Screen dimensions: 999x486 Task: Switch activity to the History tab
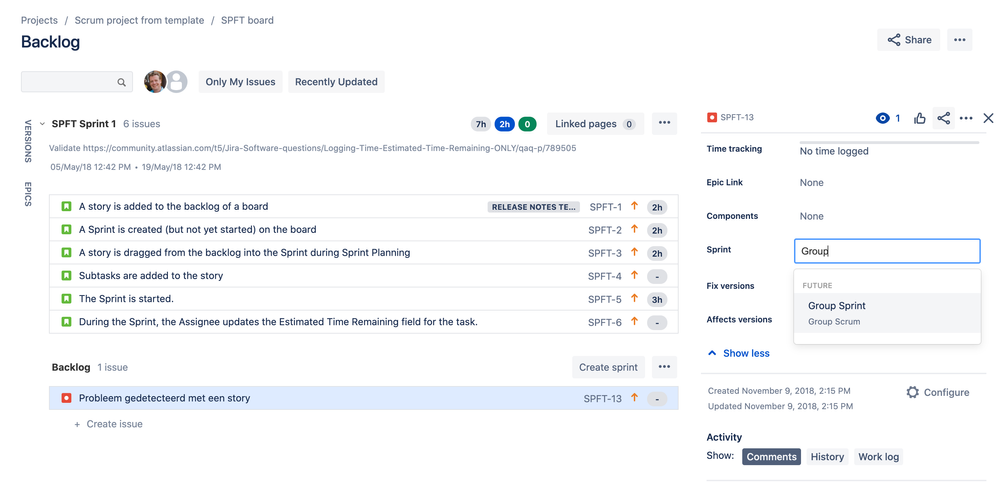[827, 457]
